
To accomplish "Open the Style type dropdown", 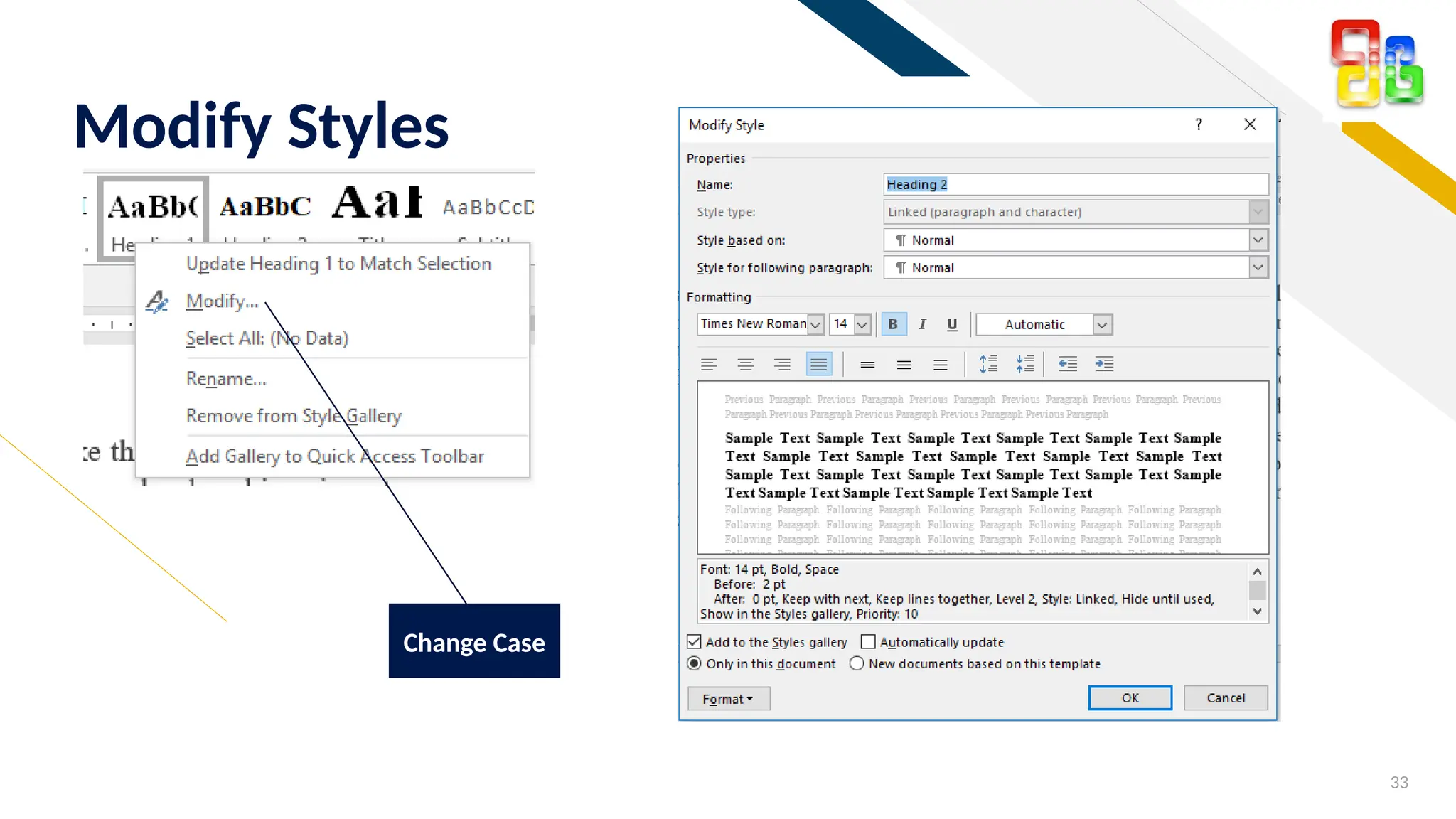I will (1258, 212).
